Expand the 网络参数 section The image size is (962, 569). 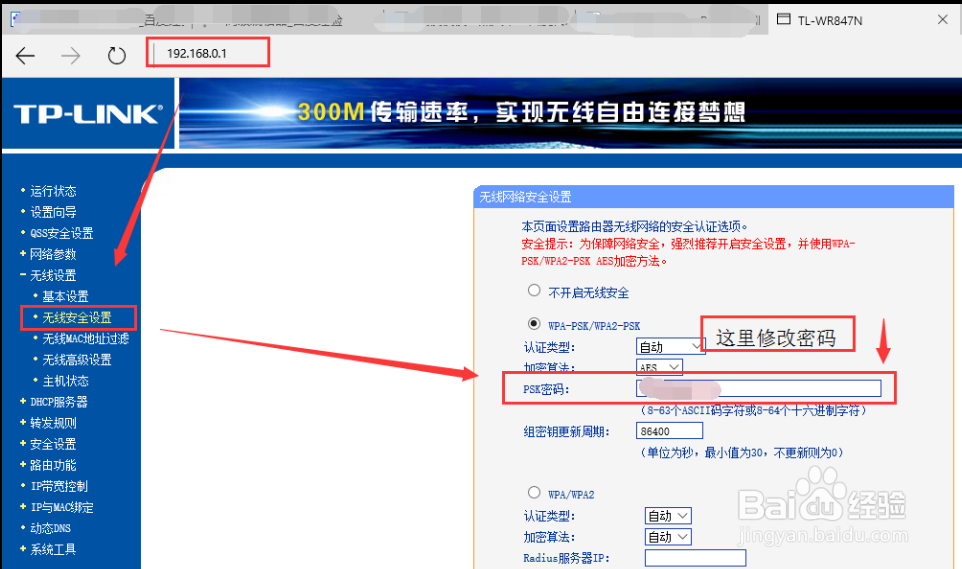53,254
